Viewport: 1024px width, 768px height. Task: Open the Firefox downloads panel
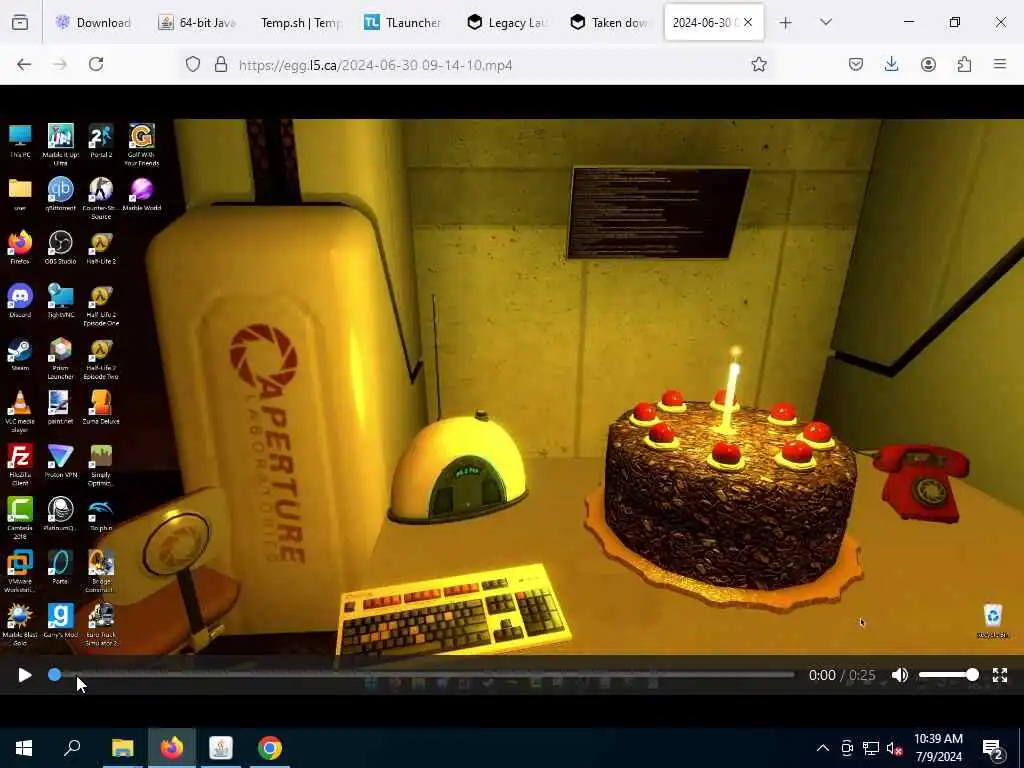[x=891, y=64]
